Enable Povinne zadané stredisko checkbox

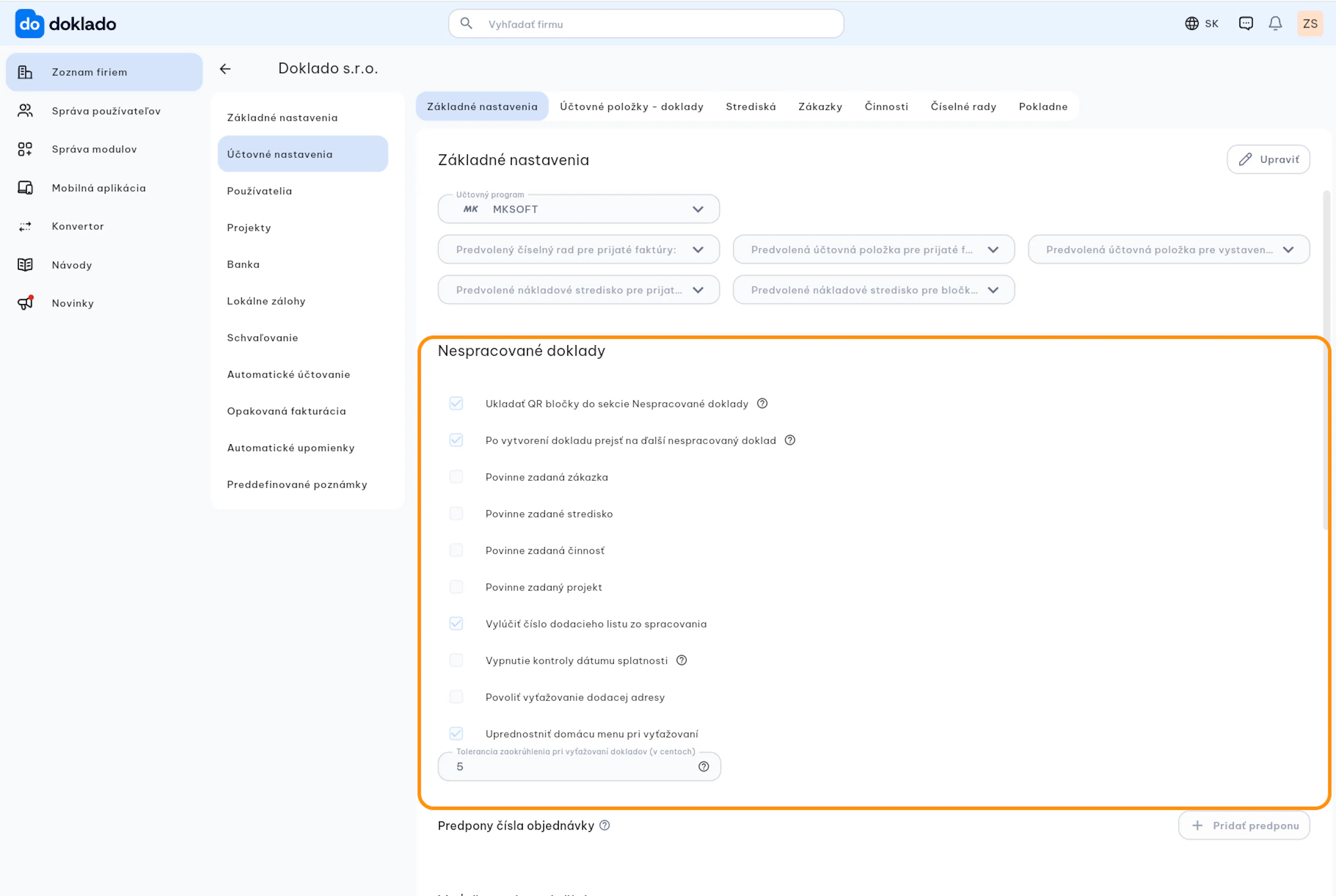click(x=456, y=513)
